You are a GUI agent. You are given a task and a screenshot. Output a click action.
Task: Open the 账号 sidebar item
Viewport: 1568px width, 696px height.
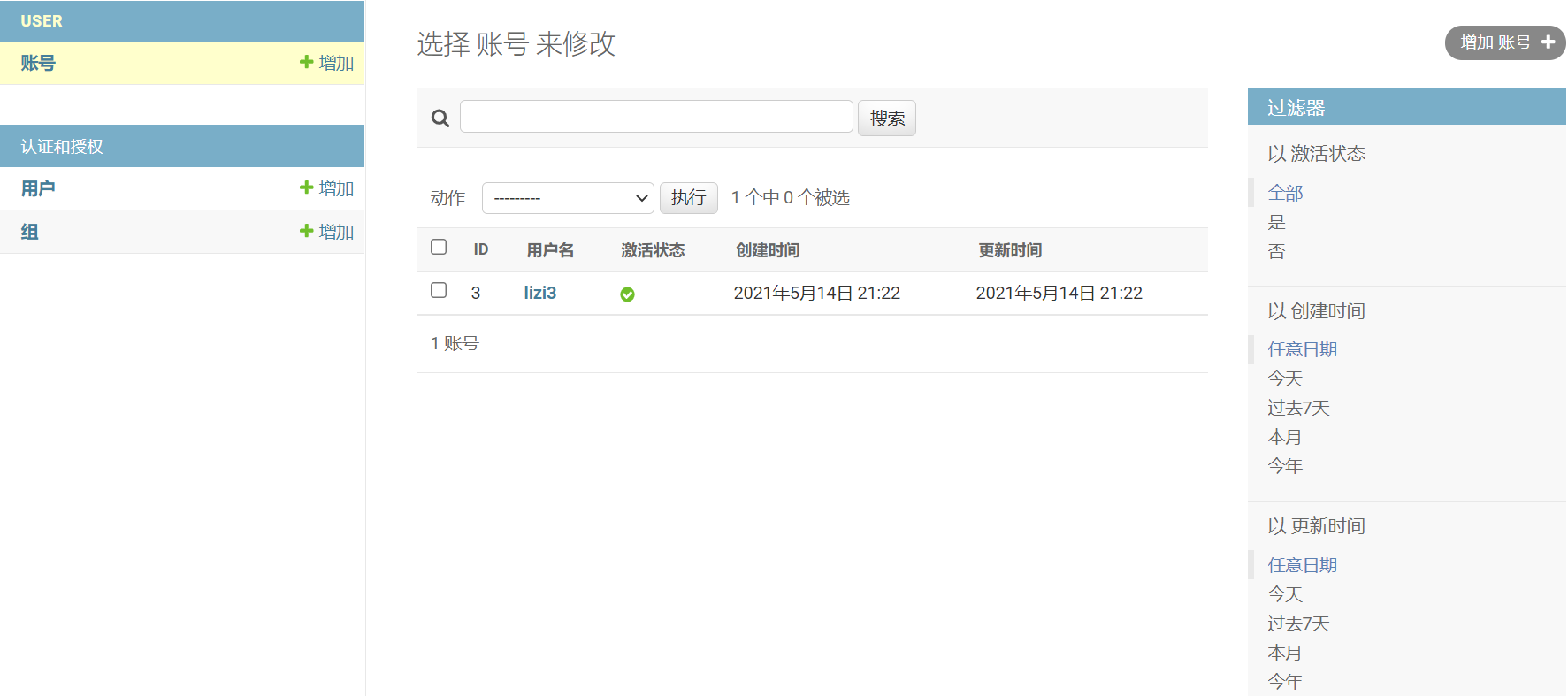tap(38, 63)
